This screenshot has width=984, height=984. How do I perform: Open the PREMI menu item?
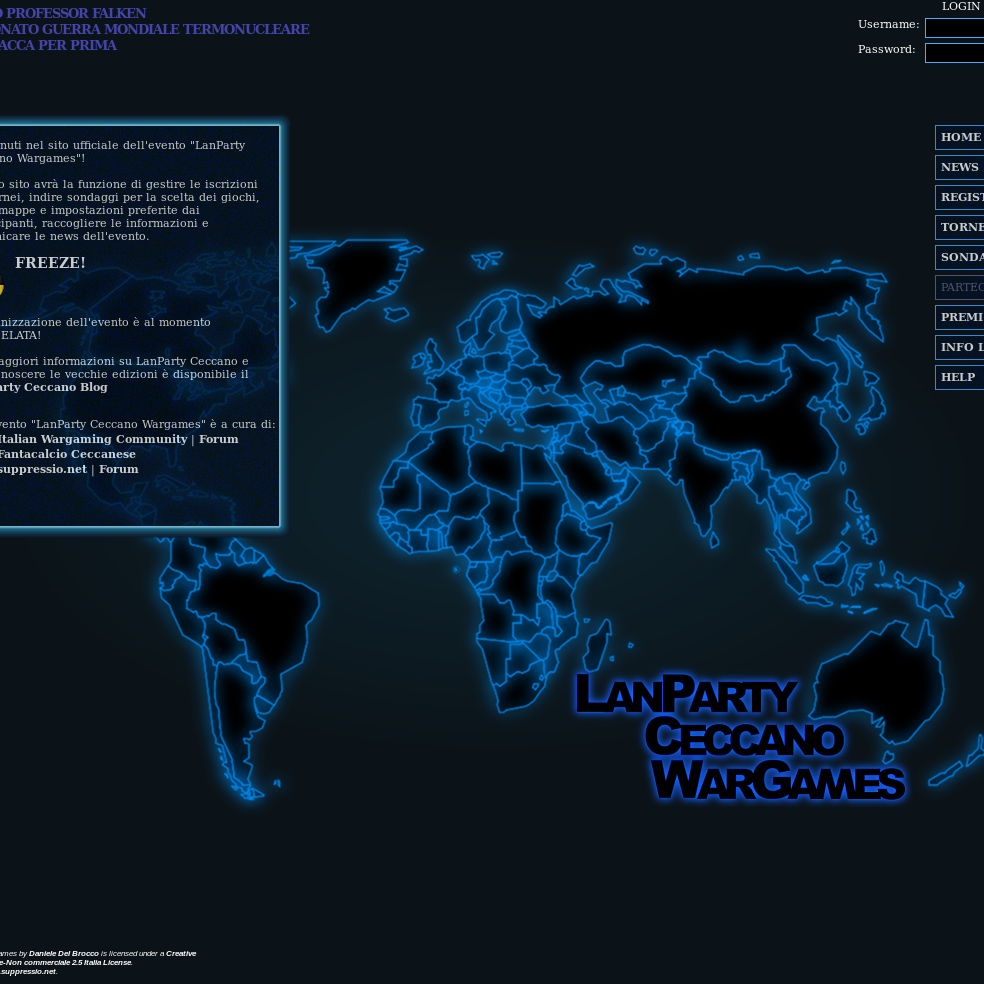[960, 318]
